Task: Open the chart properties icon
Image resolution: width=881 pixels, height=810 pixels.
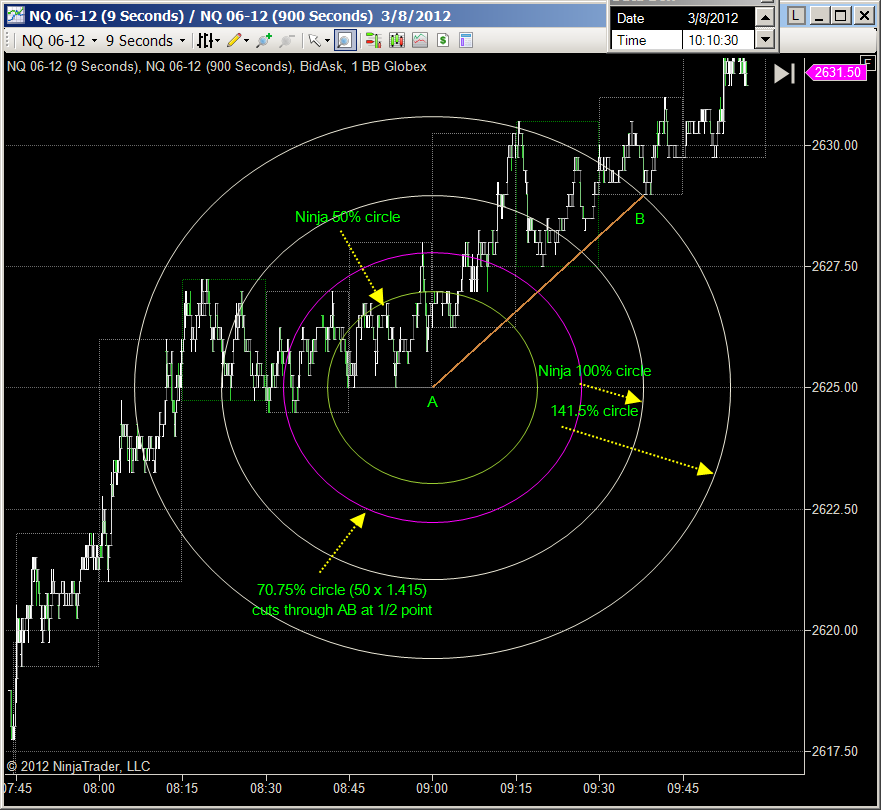Action: pyautogui.click(x=466, y=40)
